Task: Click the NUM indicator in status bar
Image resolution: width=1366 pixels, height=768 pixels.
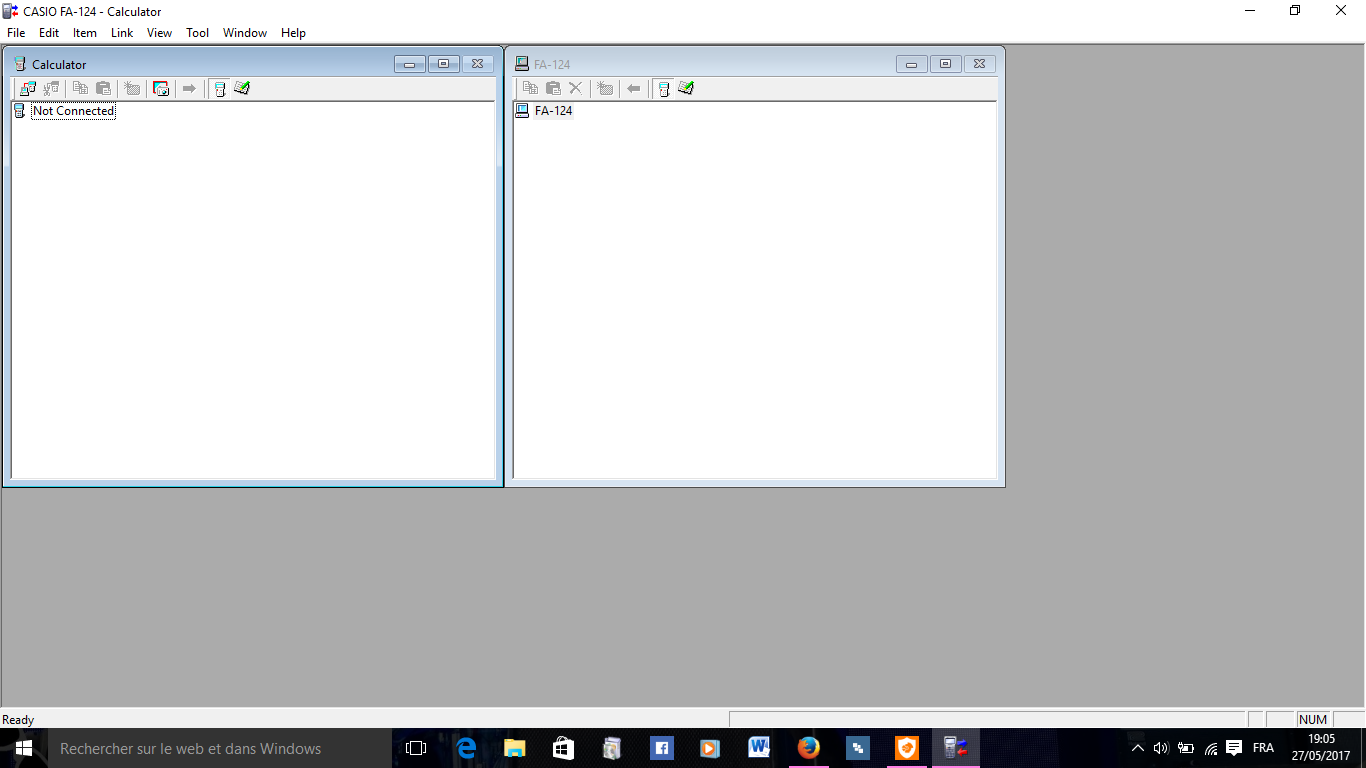Action: coord(1313,720)
